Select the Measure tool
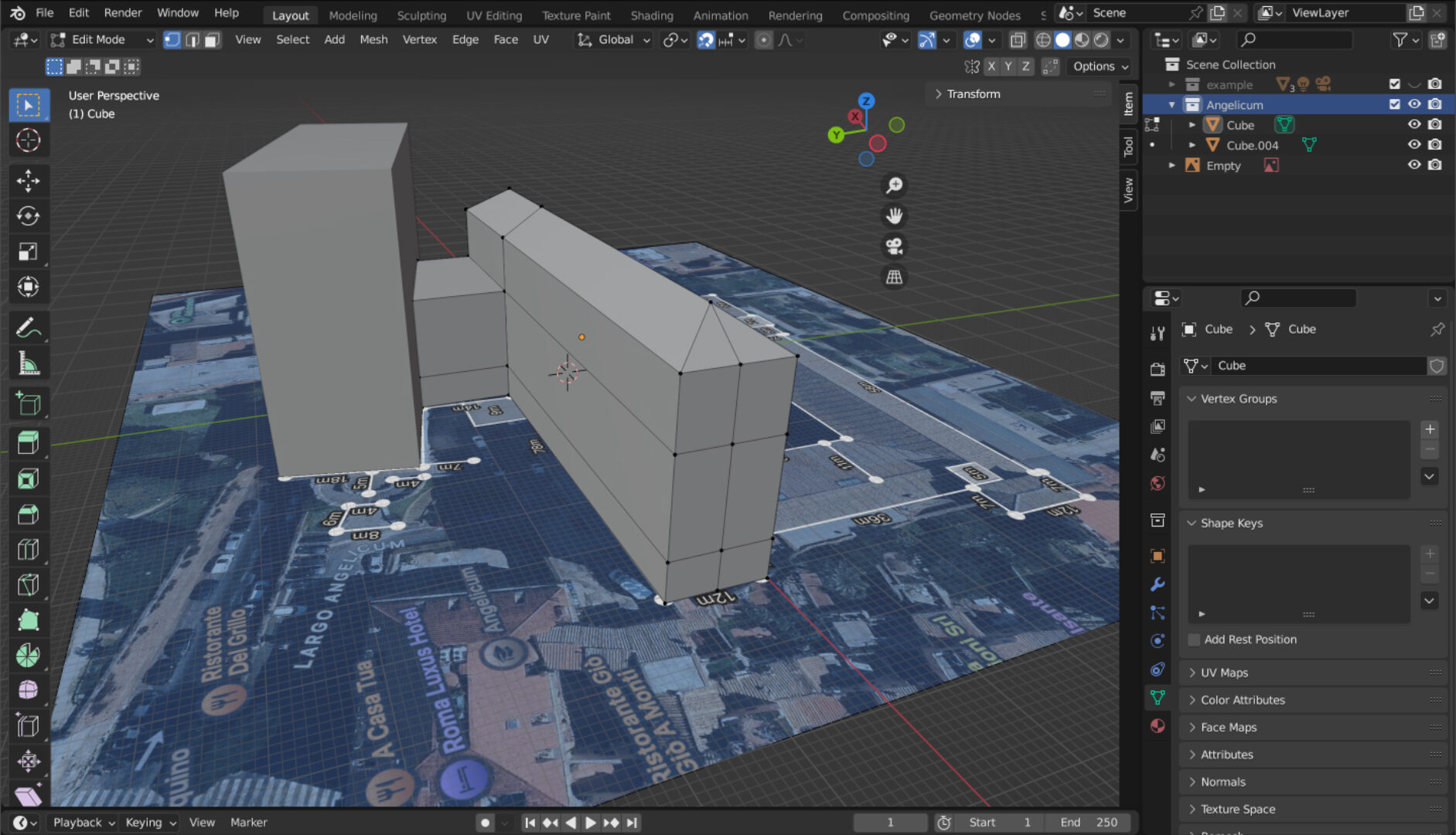The width and height of the screenshot is (1456, 835). (29, 363)
